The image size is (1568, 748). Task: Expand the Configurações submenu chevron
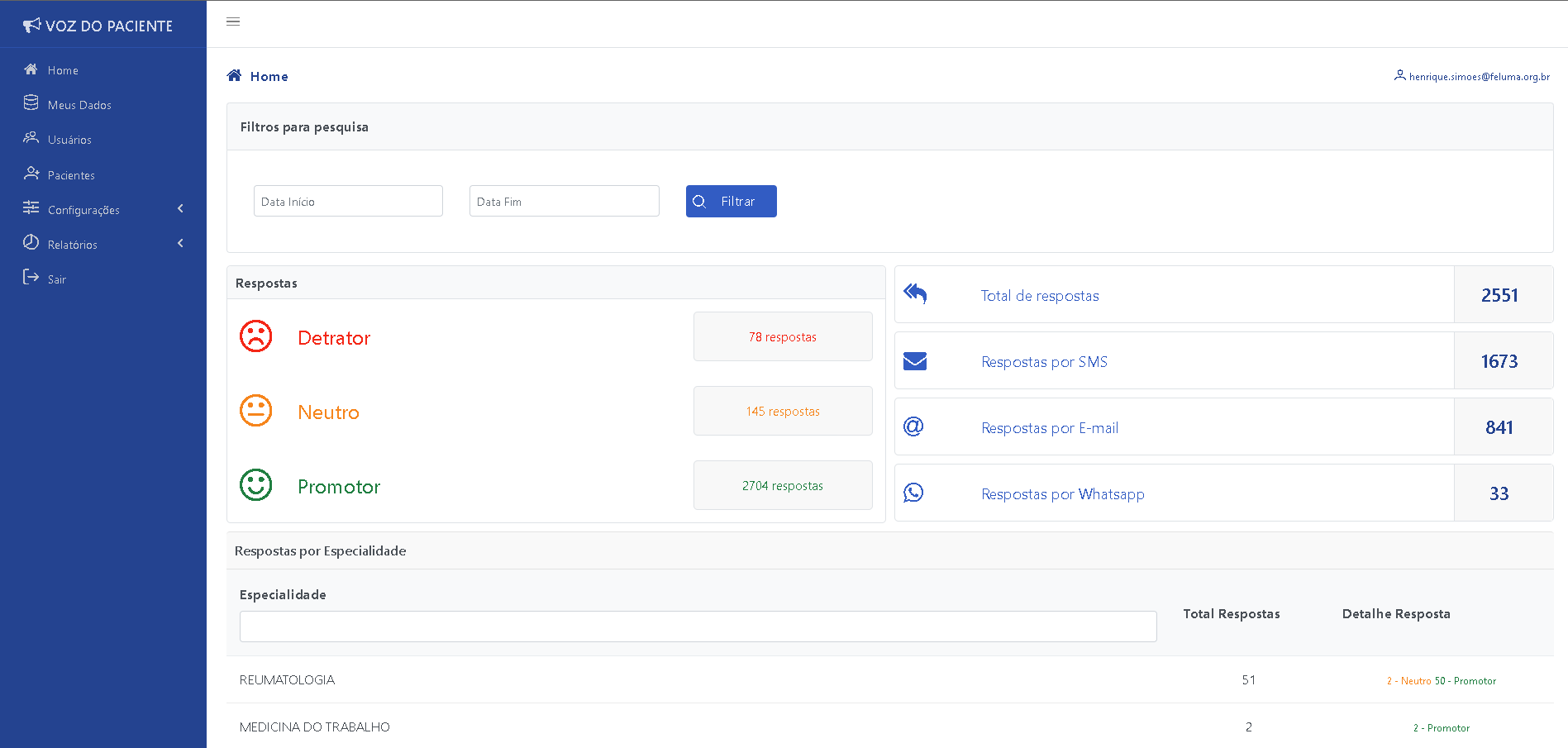(180, 208)
